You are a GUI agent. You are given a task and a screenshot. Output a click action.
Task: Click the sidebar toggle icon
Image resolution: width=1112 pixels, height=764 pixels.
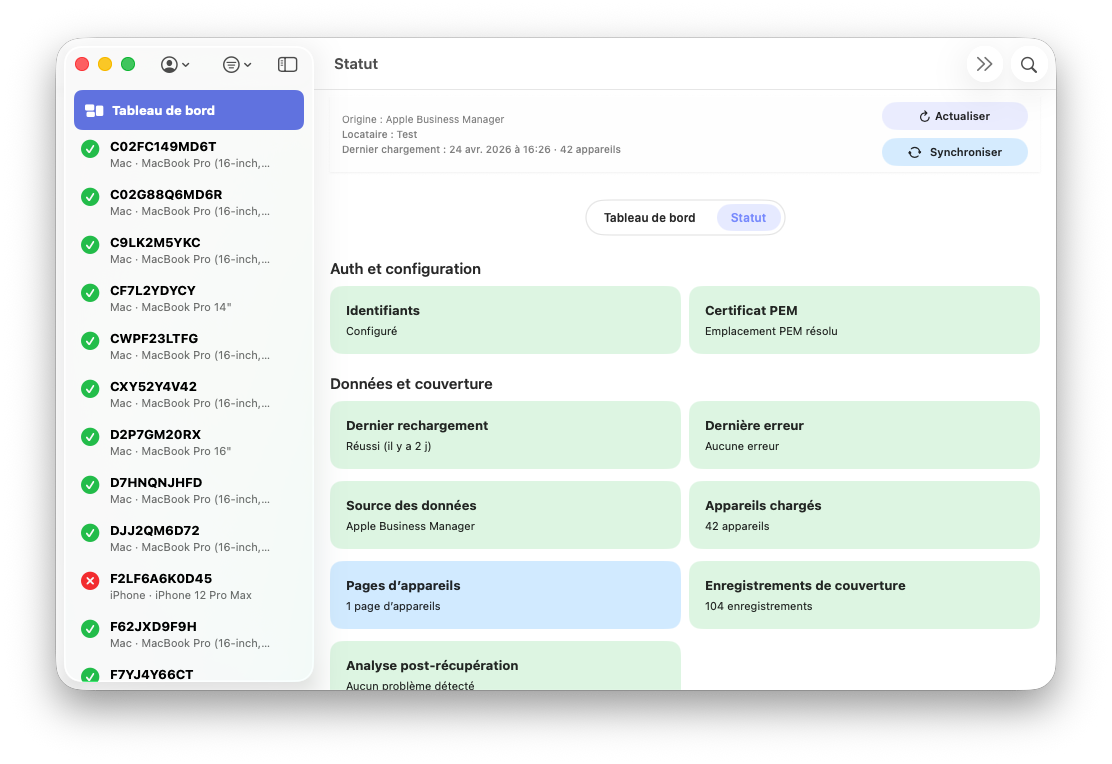click(287, 64)
